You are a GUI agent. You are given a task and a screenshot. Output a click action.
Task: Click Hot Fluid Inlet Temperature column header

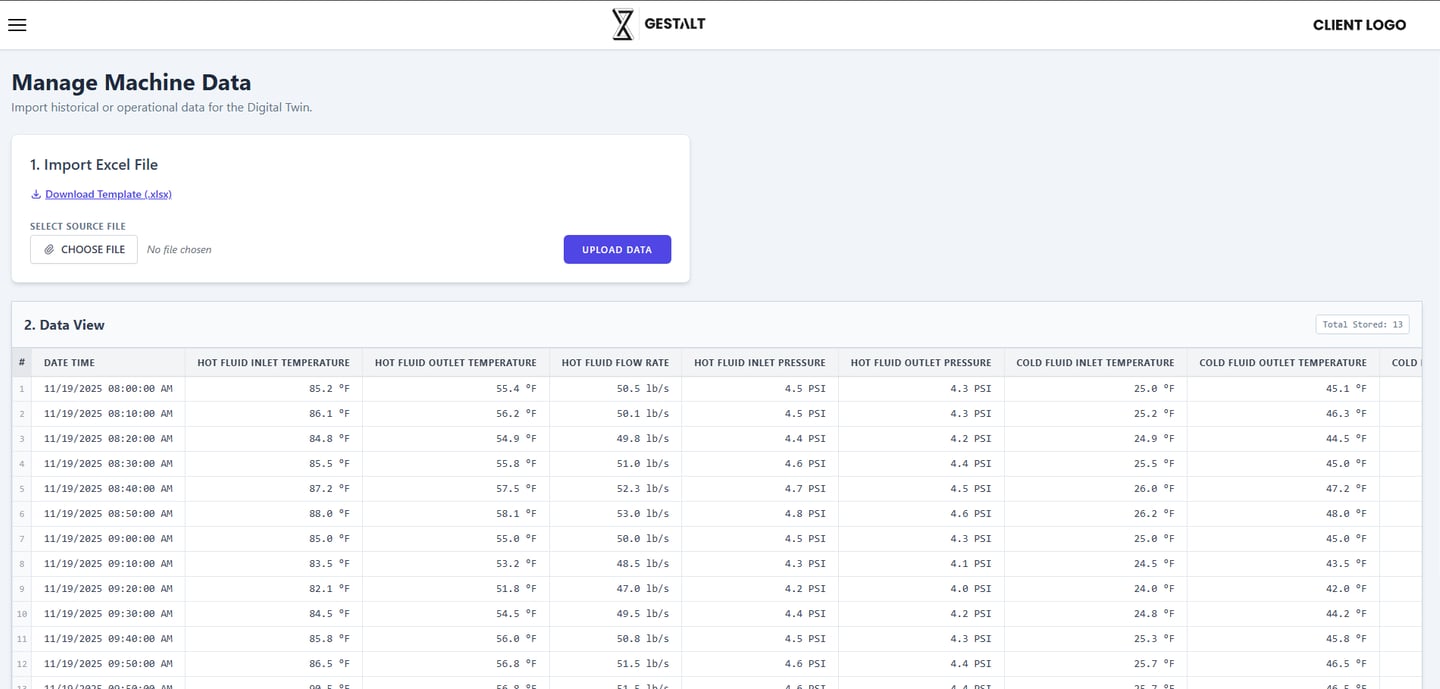point(274,362)
